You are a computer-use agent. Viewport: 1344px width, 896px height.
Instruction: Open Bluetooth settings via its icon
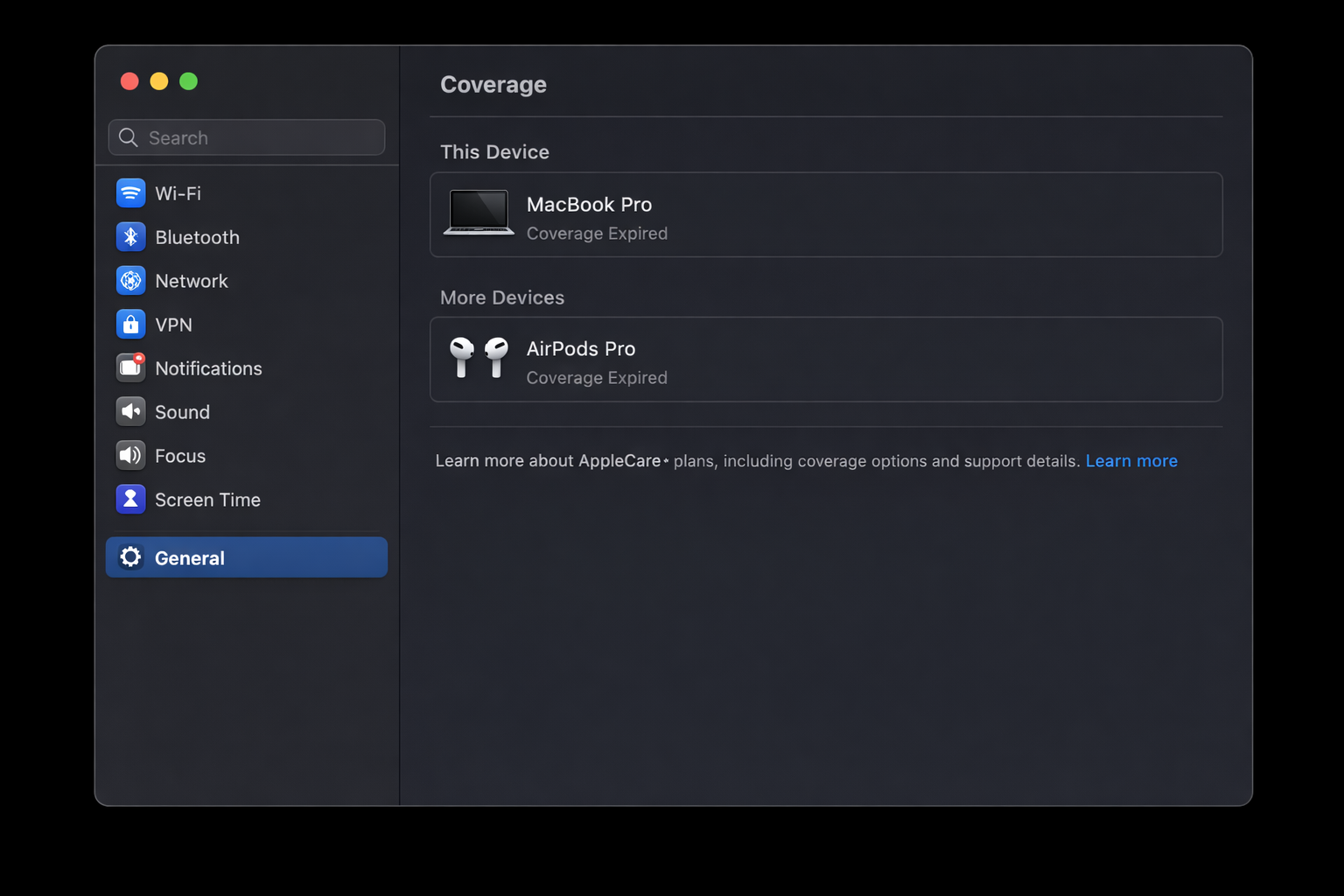click(130, 236)
